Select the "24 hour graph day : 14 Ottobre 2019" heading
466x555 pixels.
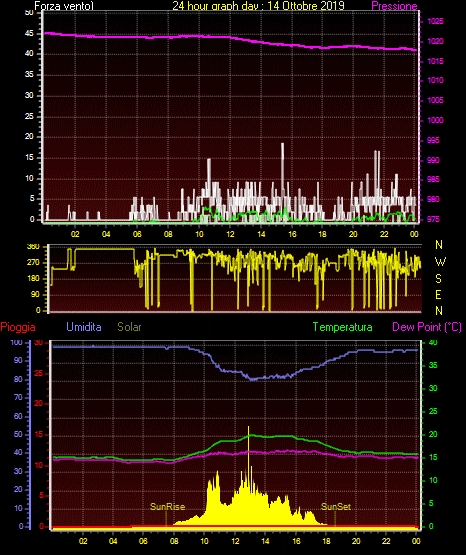[258, 6]
